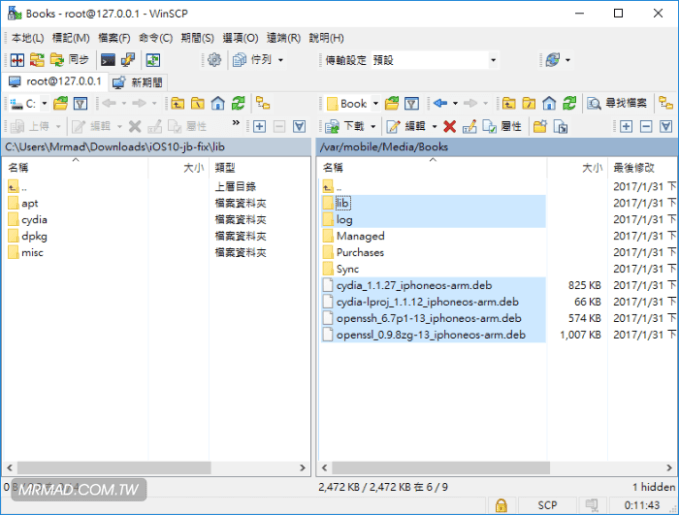Screen dimensions: 679x515
Task: Open the local drive C: dropdown
Action: pos(28,104)
